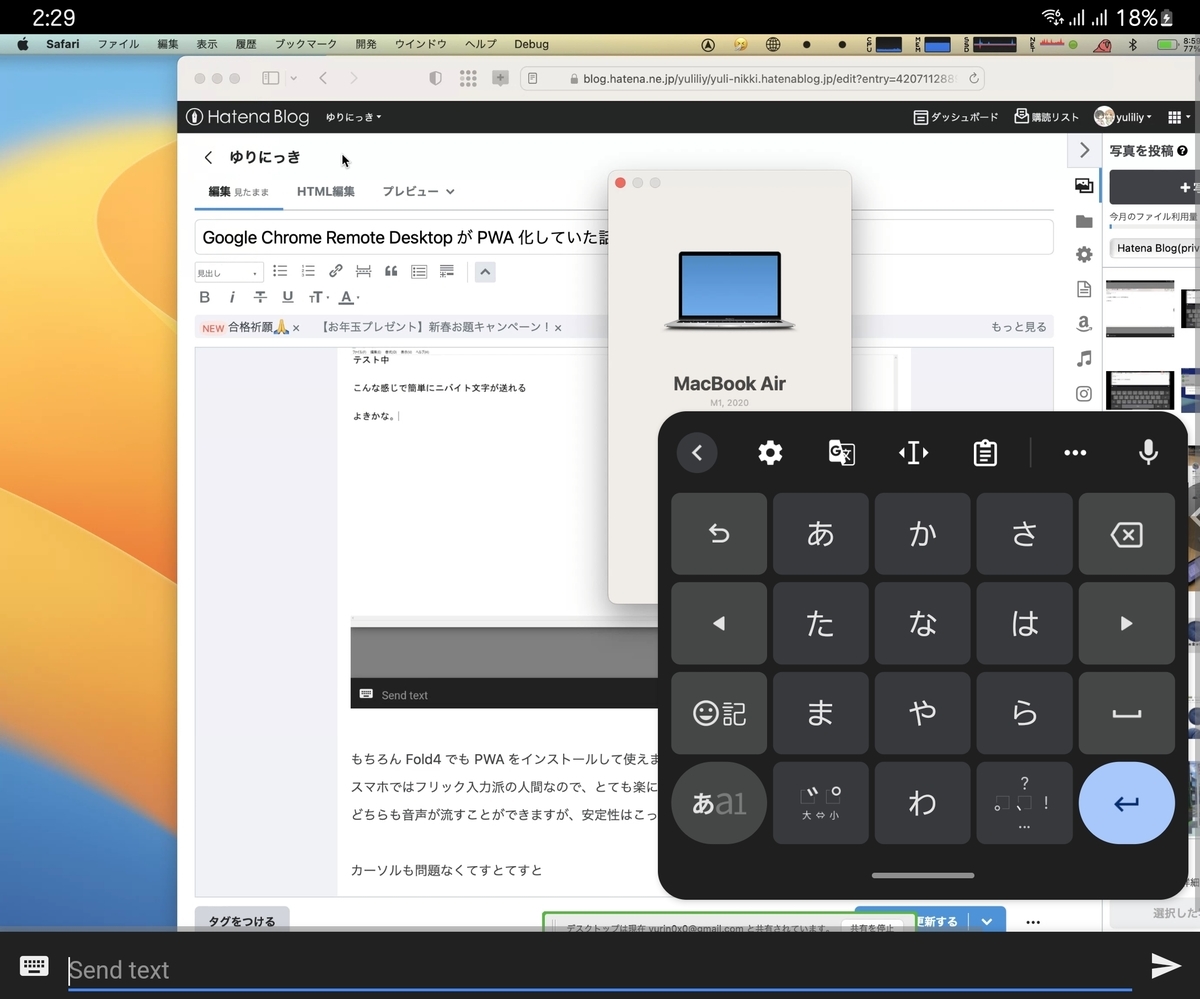Open ゆりにっき blog switcher in Hatena header
The height and width of the screenshot is (999, 1200).
[353, 117]
